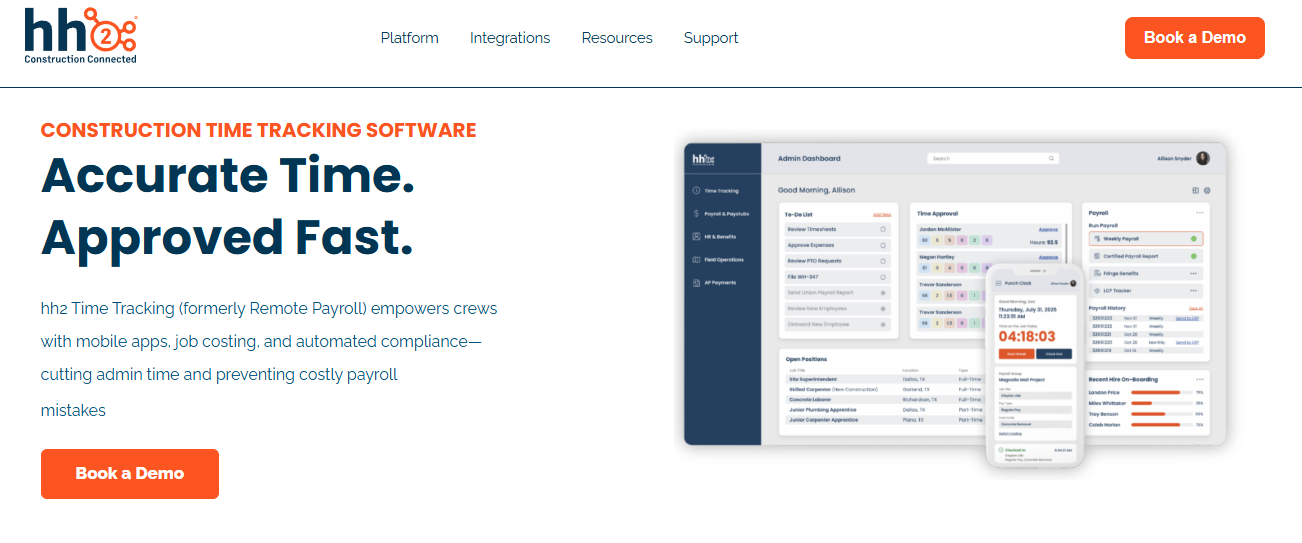1302x543 pixels.
Task: Open the dashboard settings gear icon
Action: click(1207, 190)
